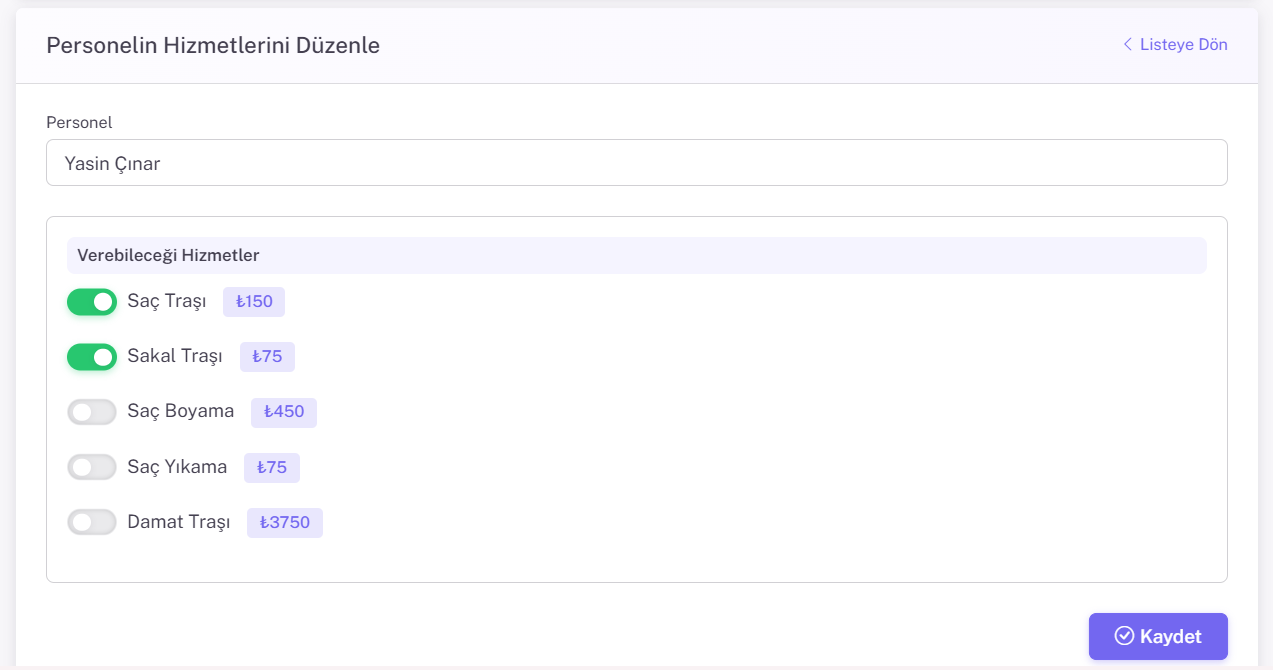Select the ₺450 price badge
The width and height of the screenshot is (1273, 670).
pyautogui.click(x=284, y=412)
